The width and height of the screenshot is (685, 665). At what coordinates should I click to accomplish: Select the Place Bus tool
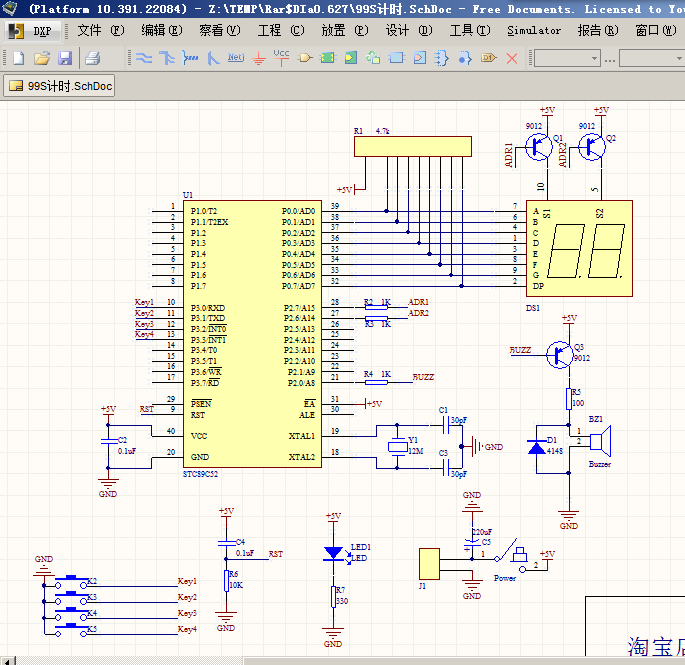(167, 58)
